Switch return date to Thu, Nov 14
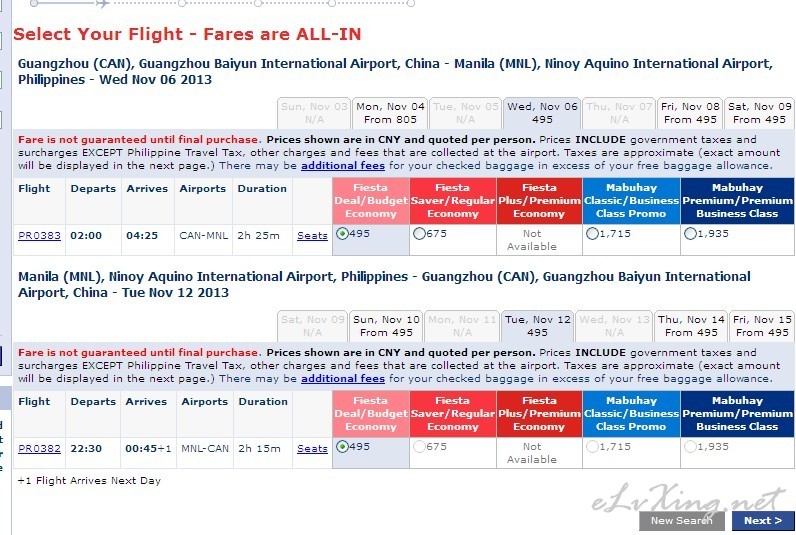This screenshot has height=535, width=796. point(691,326)
